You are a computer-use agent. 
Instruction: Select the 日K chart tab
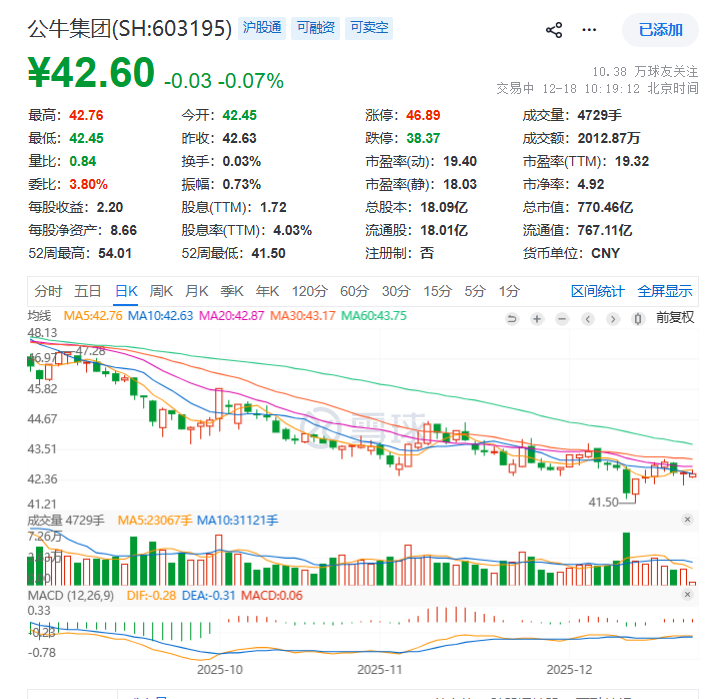click(x=126, y=291)
